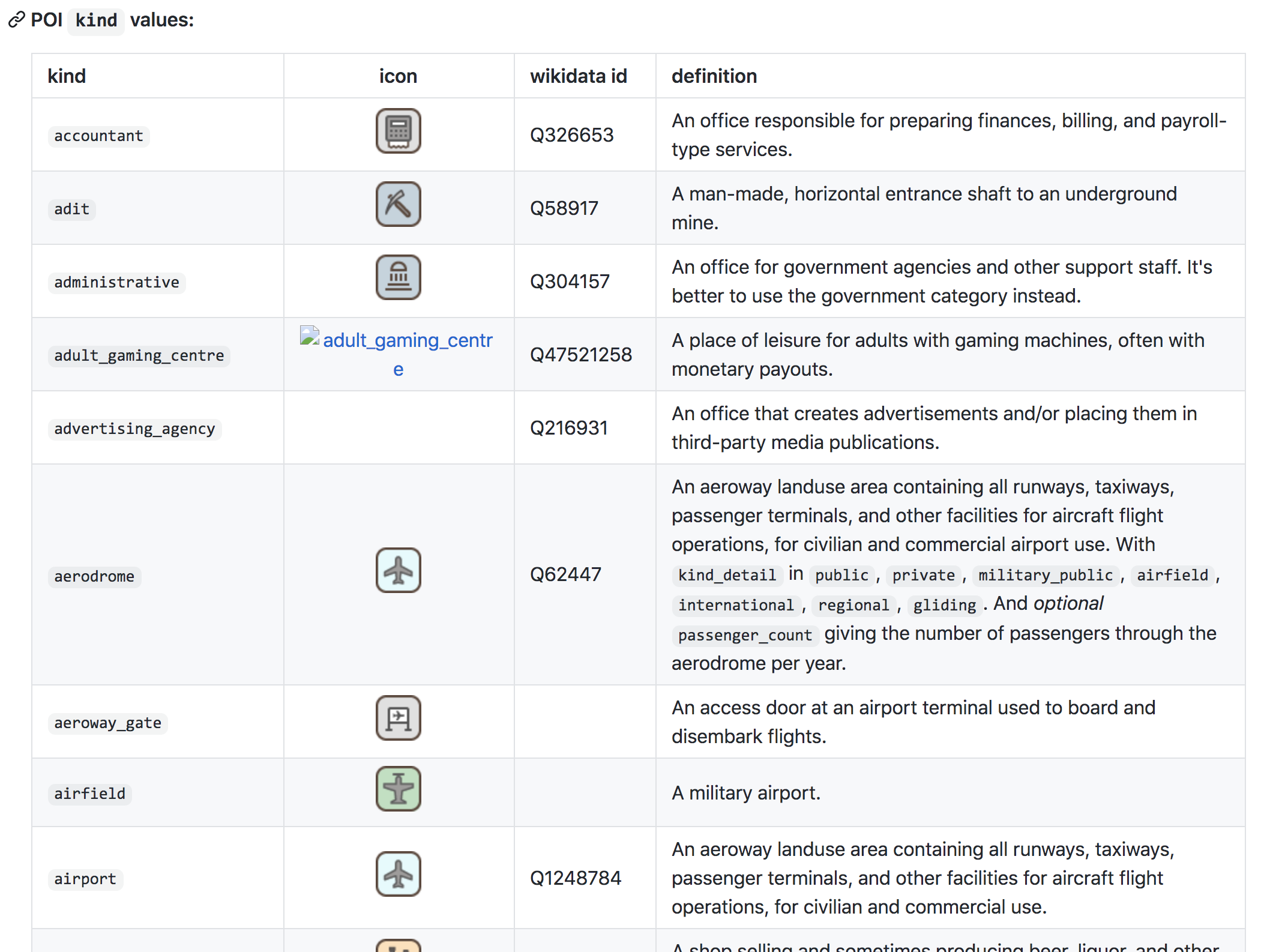Image resolution: width=1264 pixels, height=952 pixels.
Task: Click the aerodrome kind label
Action: pyautogui.click(x=94, y=577)
